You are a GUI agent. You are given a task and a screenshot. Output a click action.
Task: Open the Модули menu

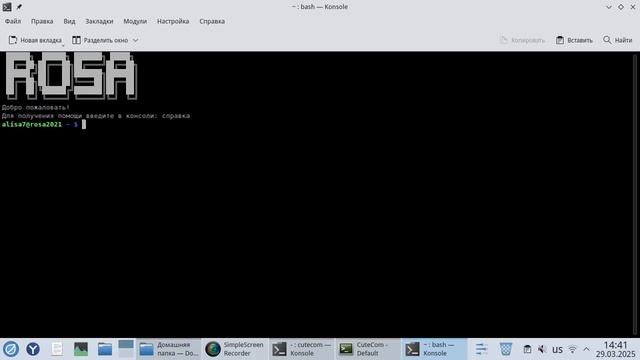[135, 21]
